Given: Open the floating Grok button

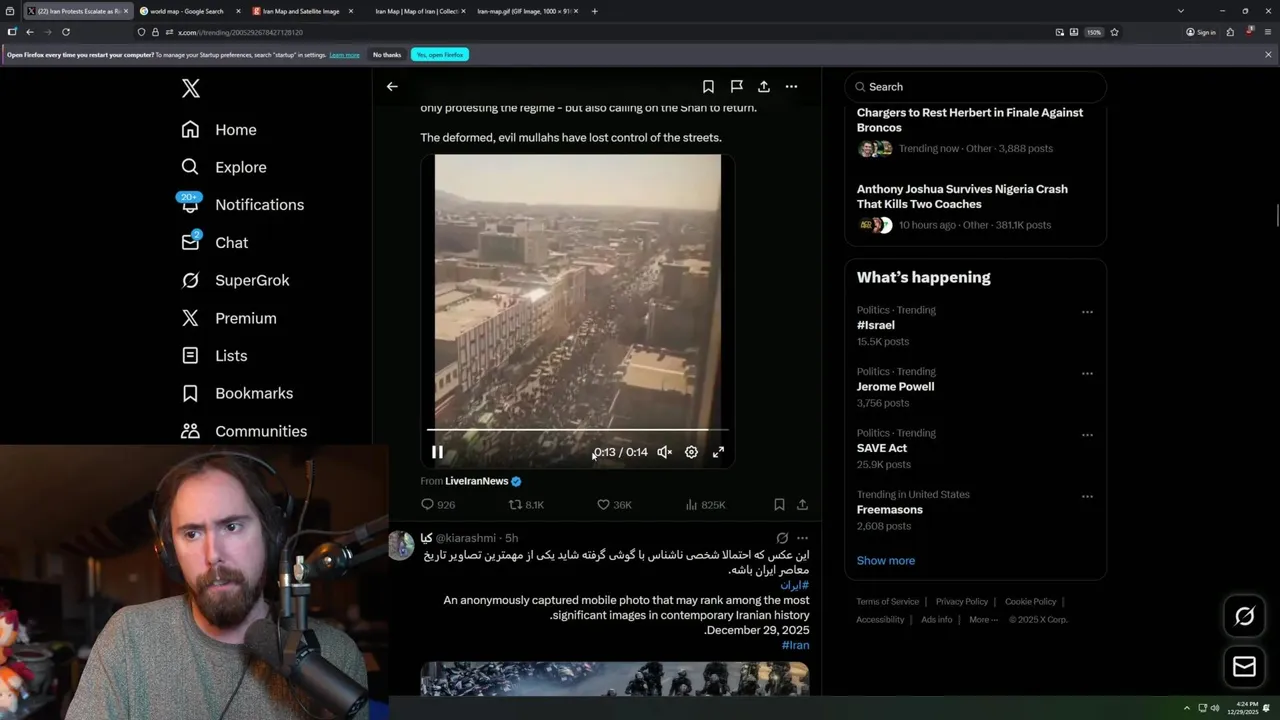Looking at the screenshot, I should [x=1244, y=617].
